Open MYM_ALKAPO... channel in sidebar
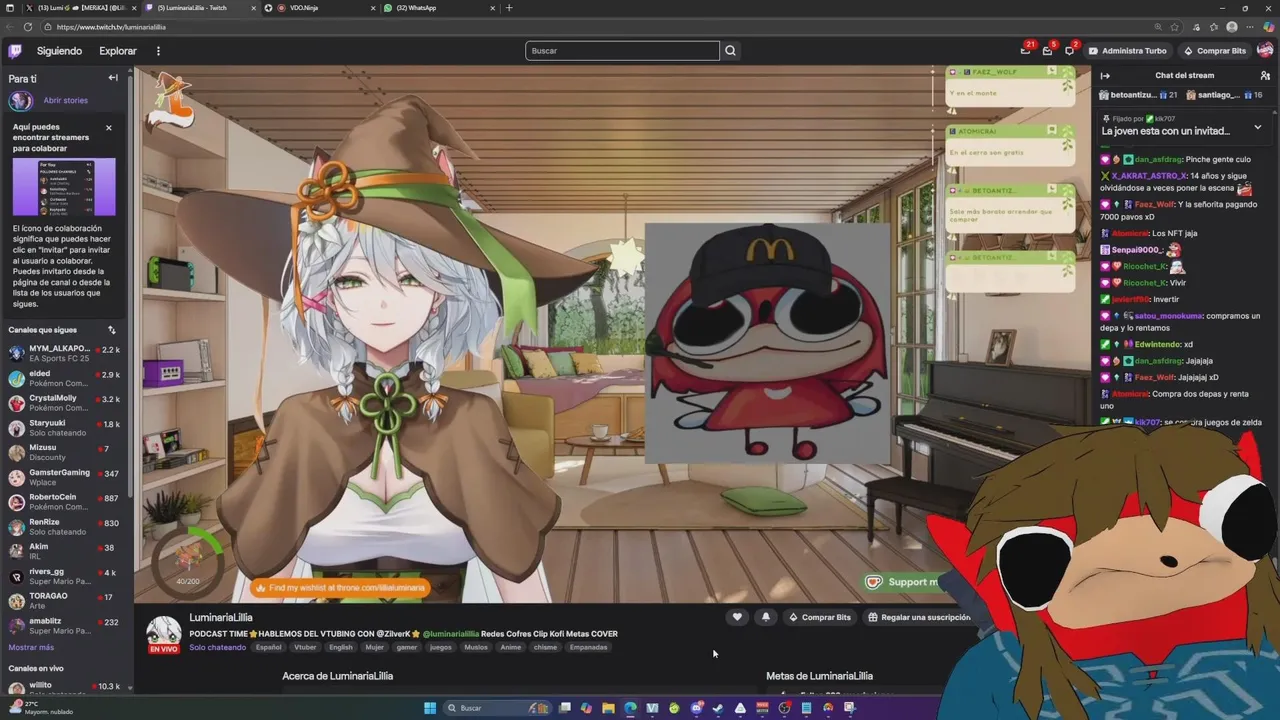This screenshot has height=720, width=1280. pyautogui.click(x=65, y=353)
